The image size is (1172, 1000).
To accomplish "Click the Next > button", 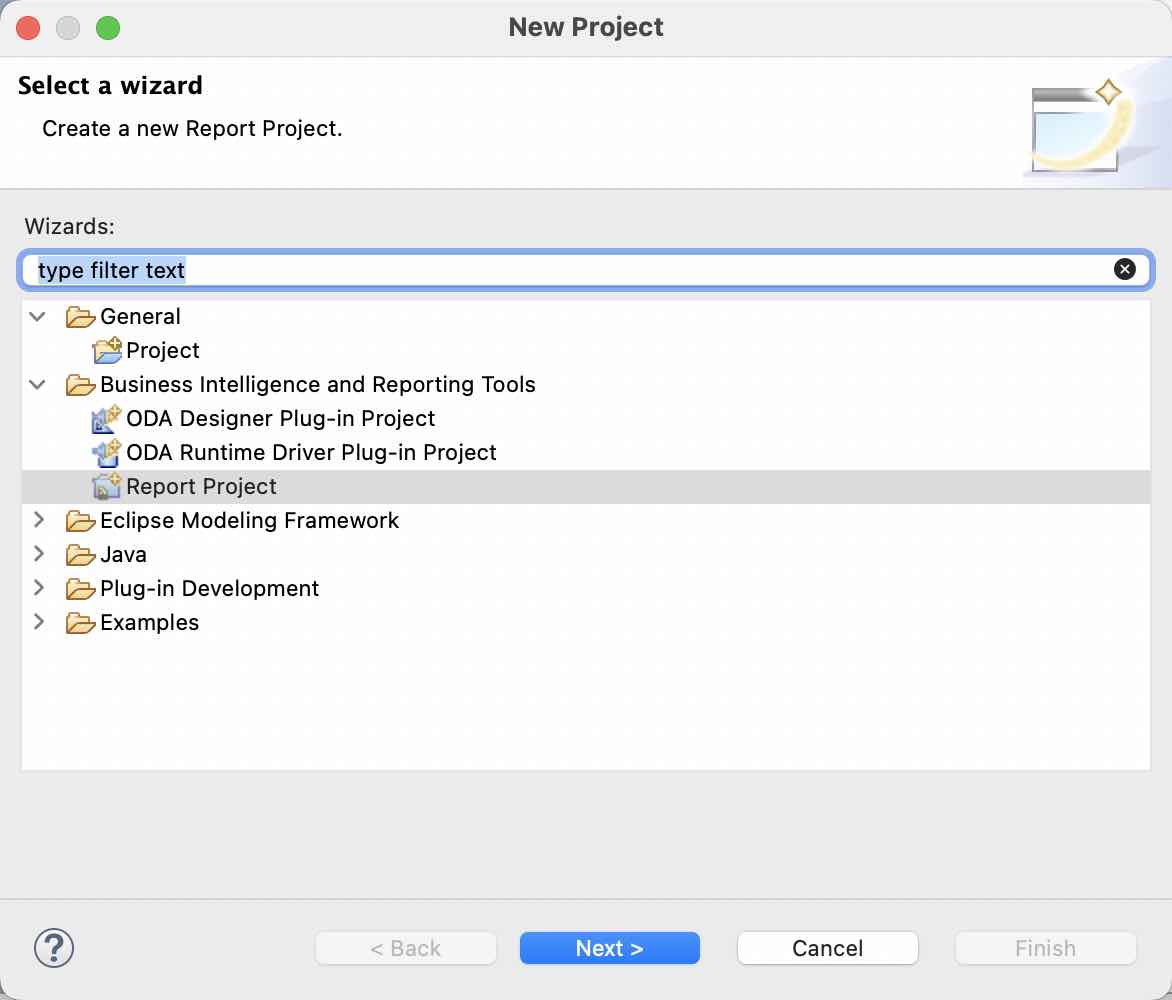I will [609, 948].
